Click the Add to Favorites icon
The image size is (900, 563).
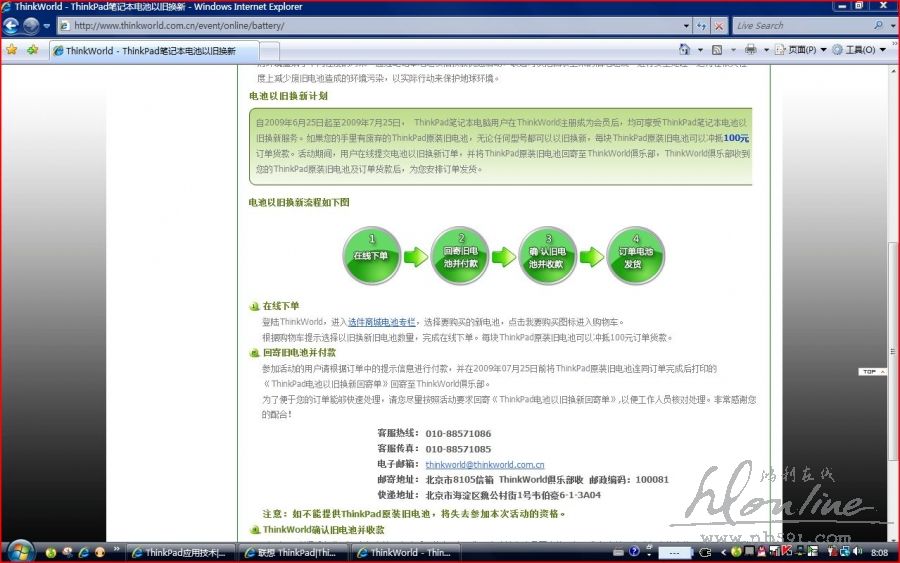(32, 51)
